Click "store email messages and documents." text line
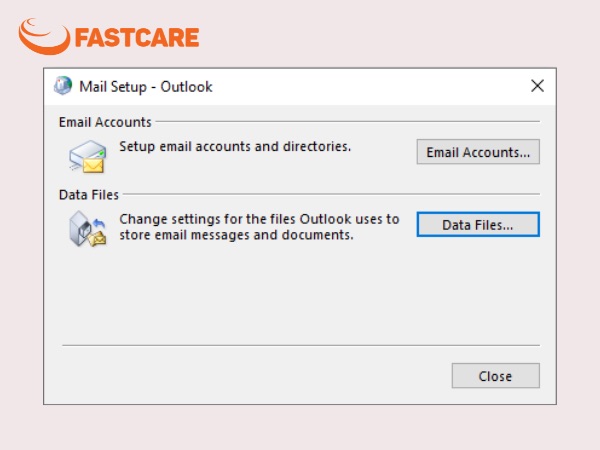 coord(236,235)
